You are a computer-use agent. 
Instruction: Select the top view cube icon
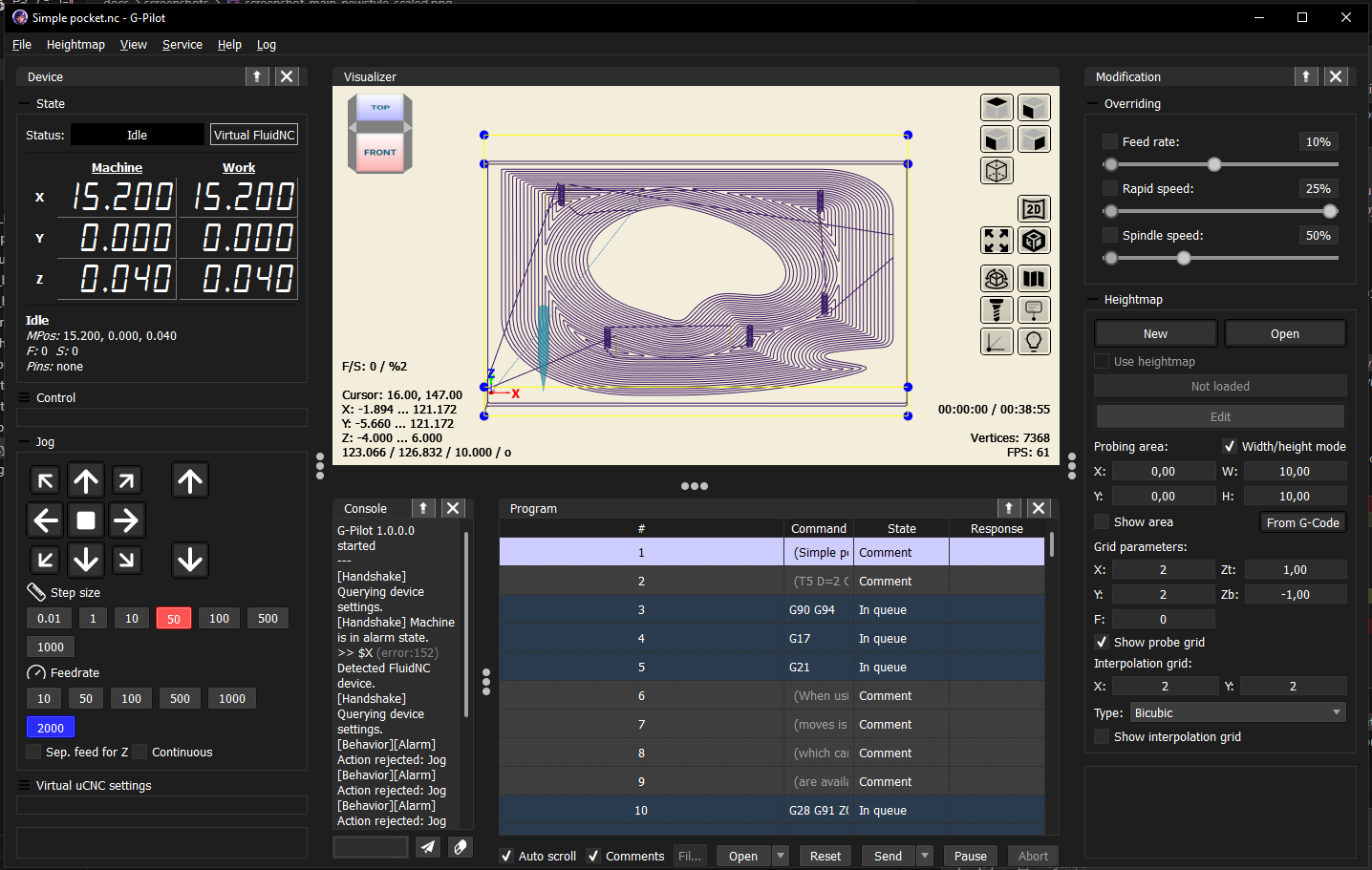(x=997, y=107)
